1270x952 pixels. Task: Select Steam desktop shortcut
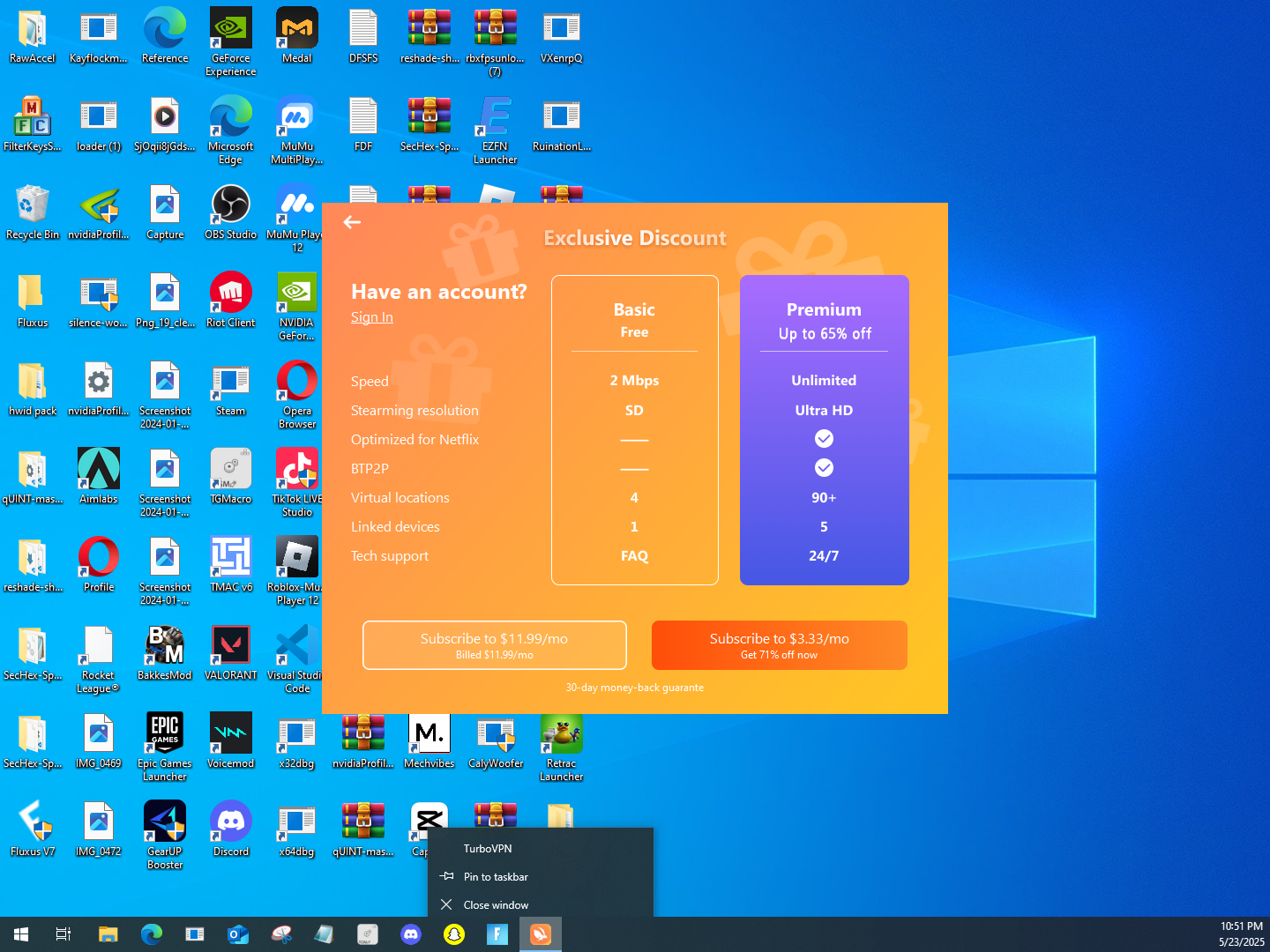(x=231, y=390)
